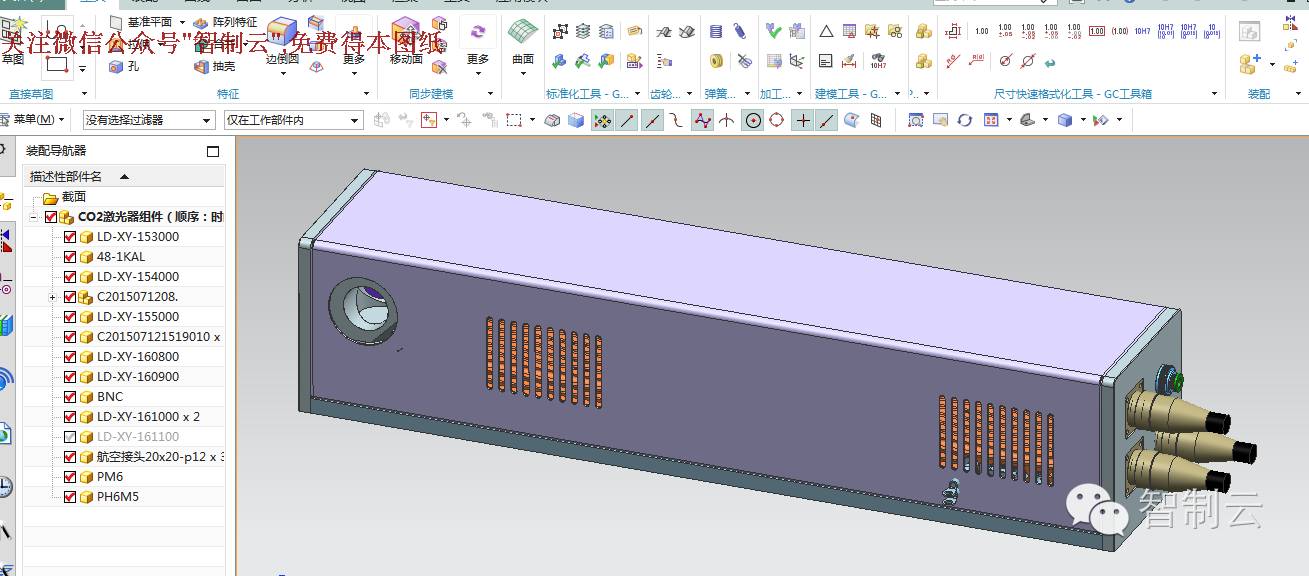Toggle the LD-XY-154000 checkbox
The image size is (1309, 576).
pos(70,277)
